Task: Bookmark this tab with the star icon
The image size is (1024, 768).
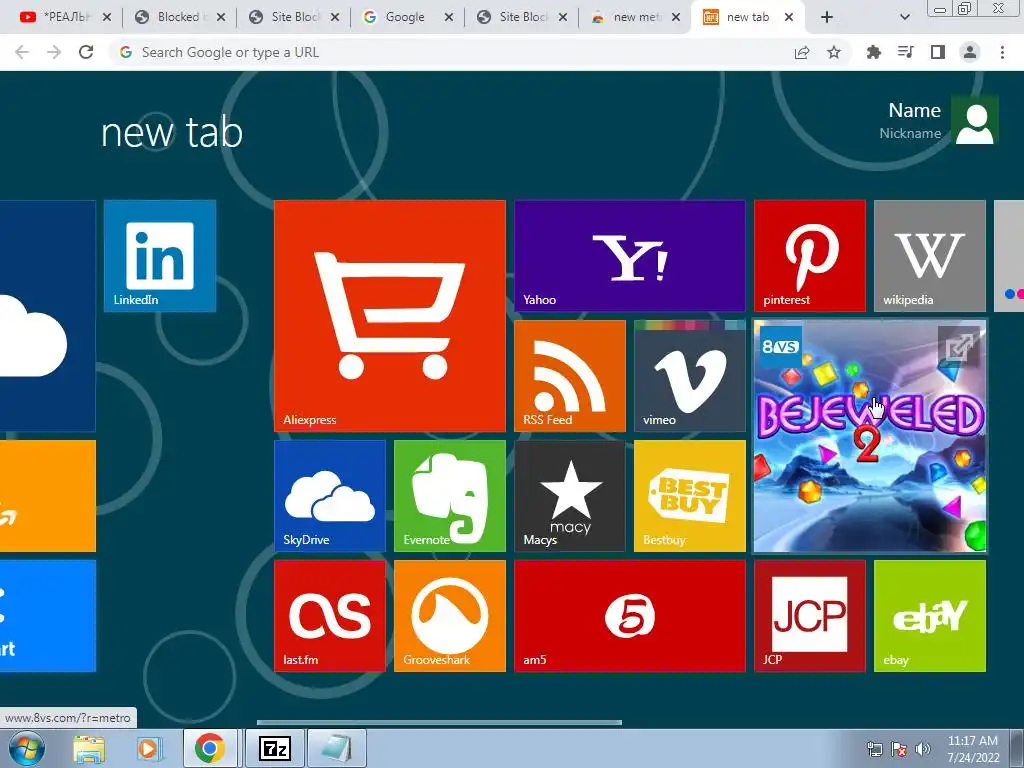Action: (834, 52)
